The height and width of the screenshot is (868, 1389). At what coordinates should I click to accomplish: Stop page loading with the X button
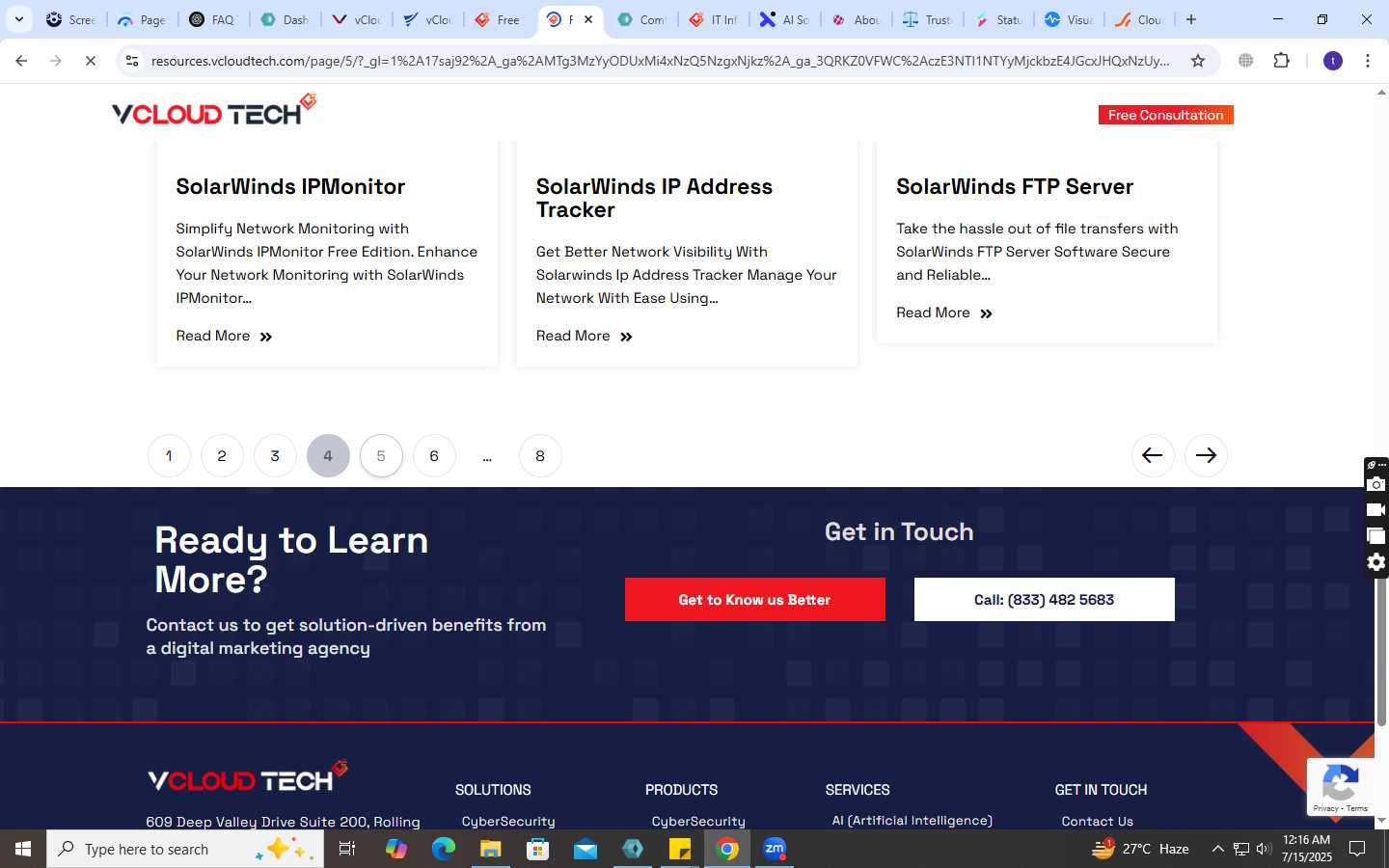[x=91, y=61]
